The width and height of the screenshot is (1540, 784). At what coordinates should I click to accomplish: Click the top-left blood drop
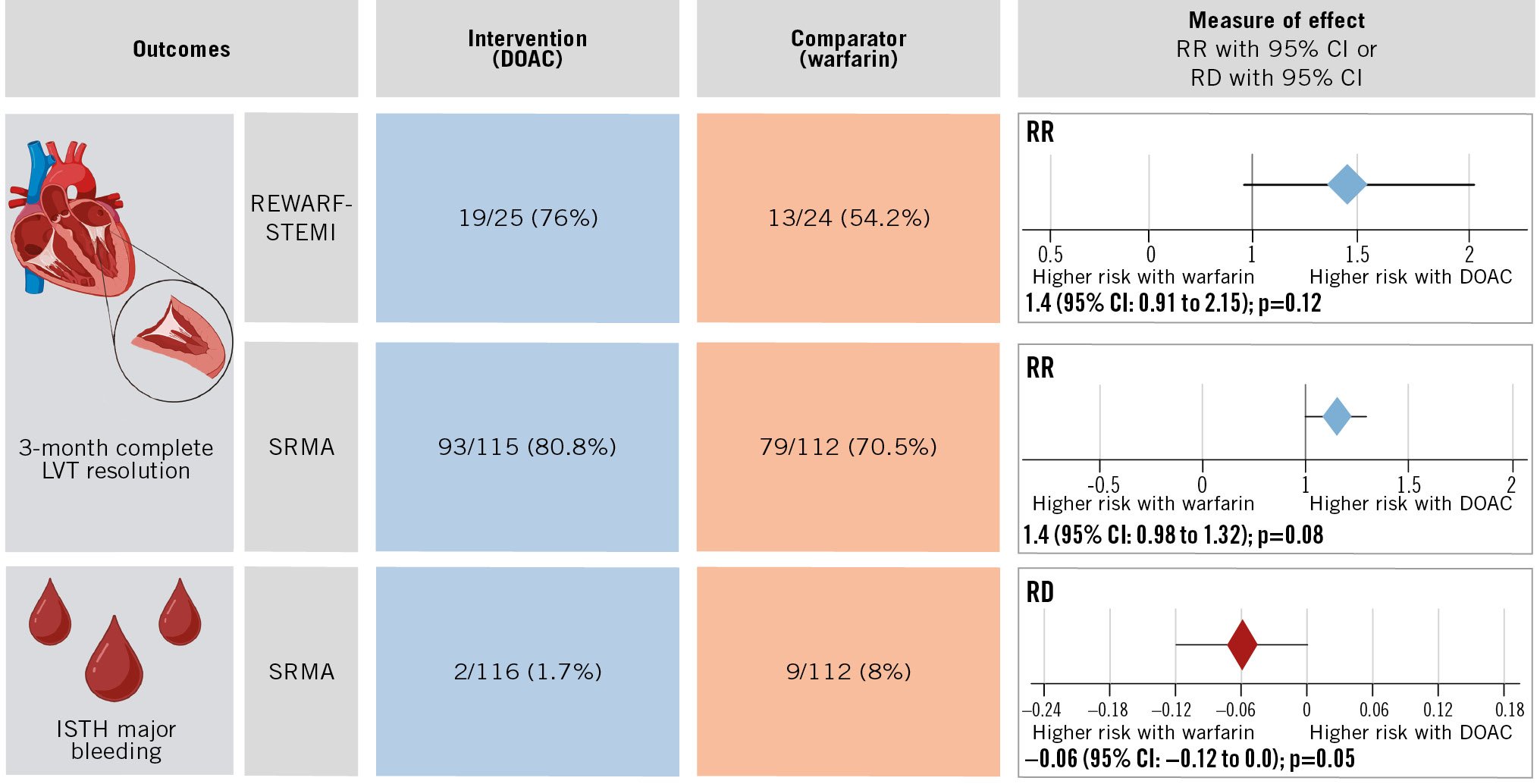(50, 616)
